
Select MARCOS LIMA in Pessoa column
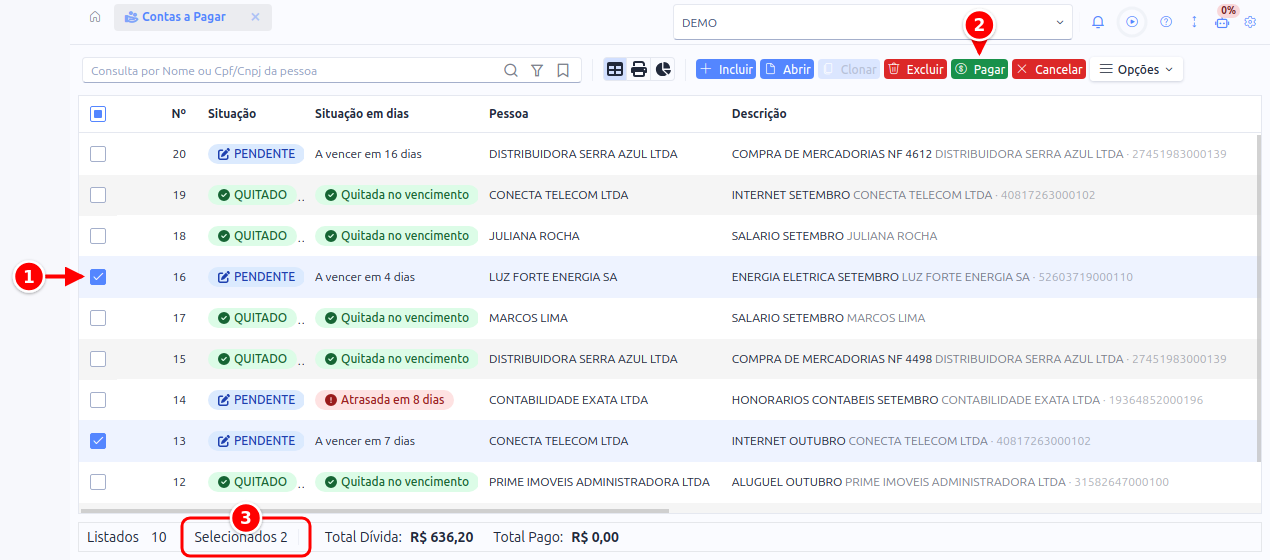(528, 318)
